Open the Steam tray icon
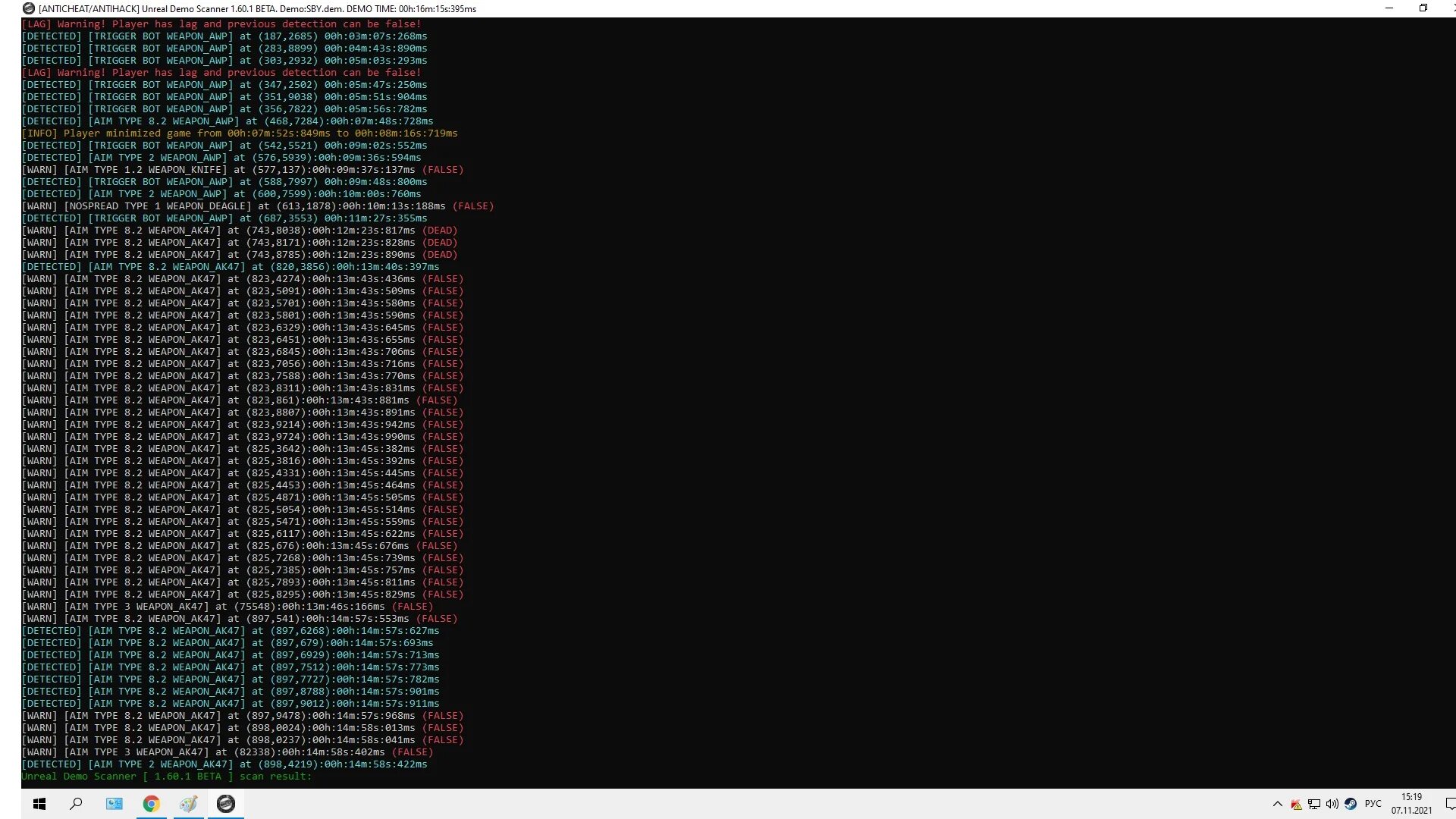1456x819 pixels. pos(1351,804)
